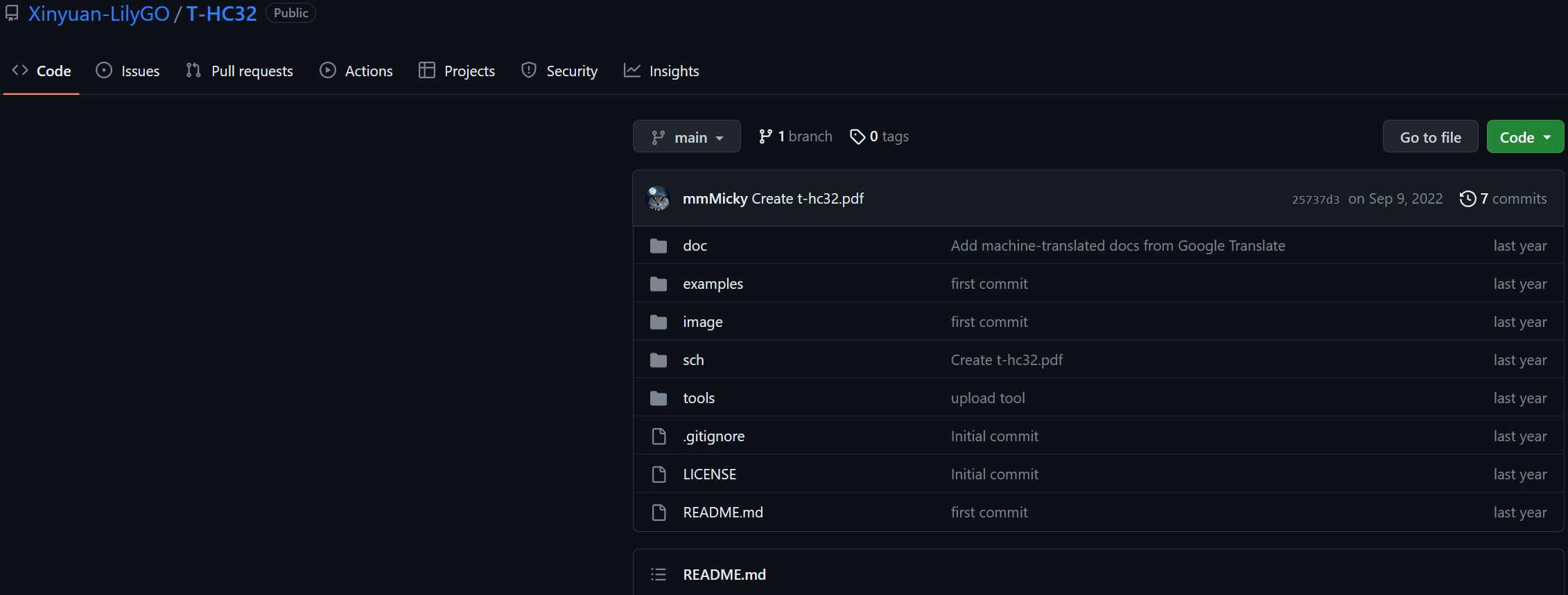Click the Issues circle-dot icon
The width and height of the screenshot is (1568, 595).
pos(104,70)
